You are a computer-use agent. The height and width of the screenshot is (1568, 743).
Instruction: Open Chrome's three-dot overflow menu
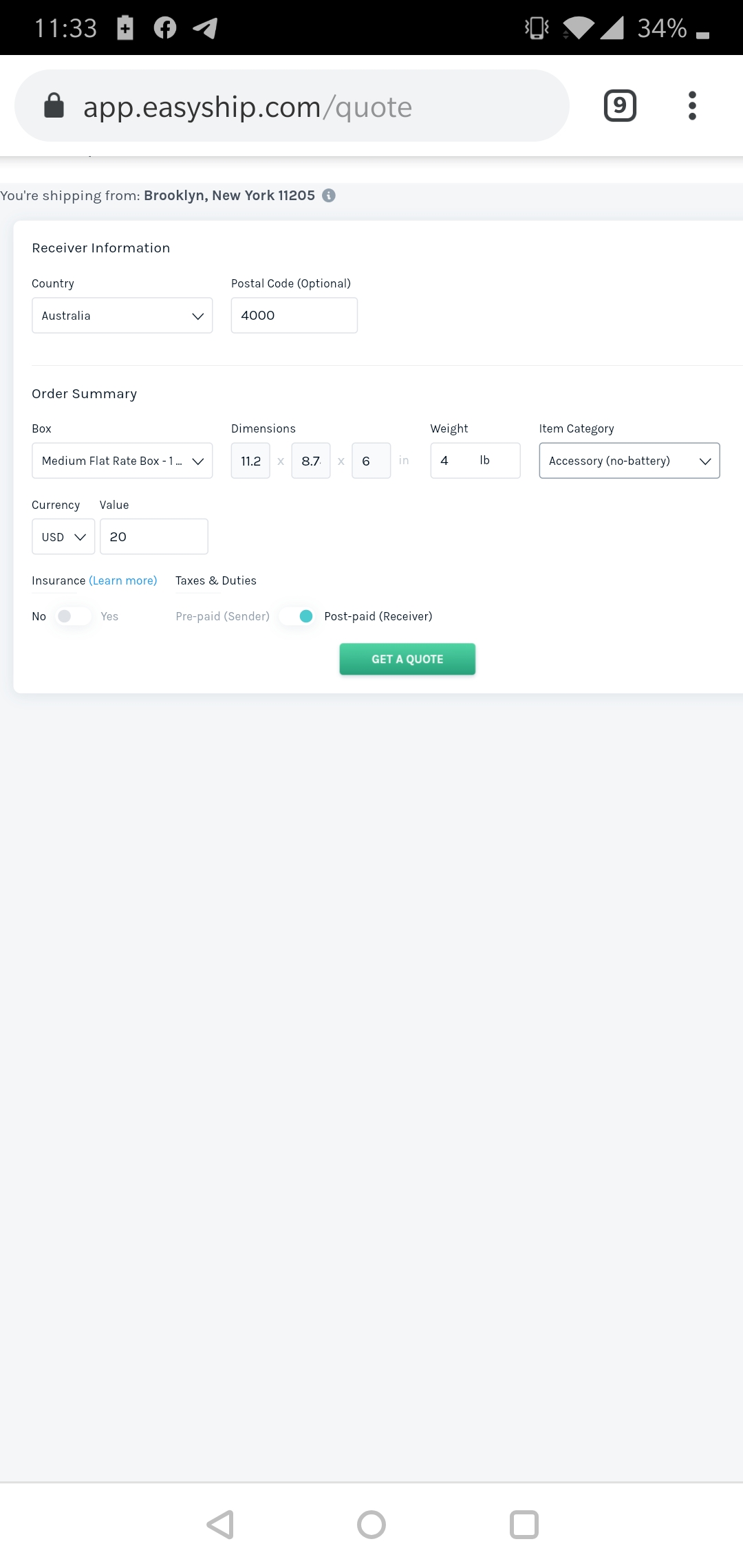pyautogui.click(x=692, y=105)
